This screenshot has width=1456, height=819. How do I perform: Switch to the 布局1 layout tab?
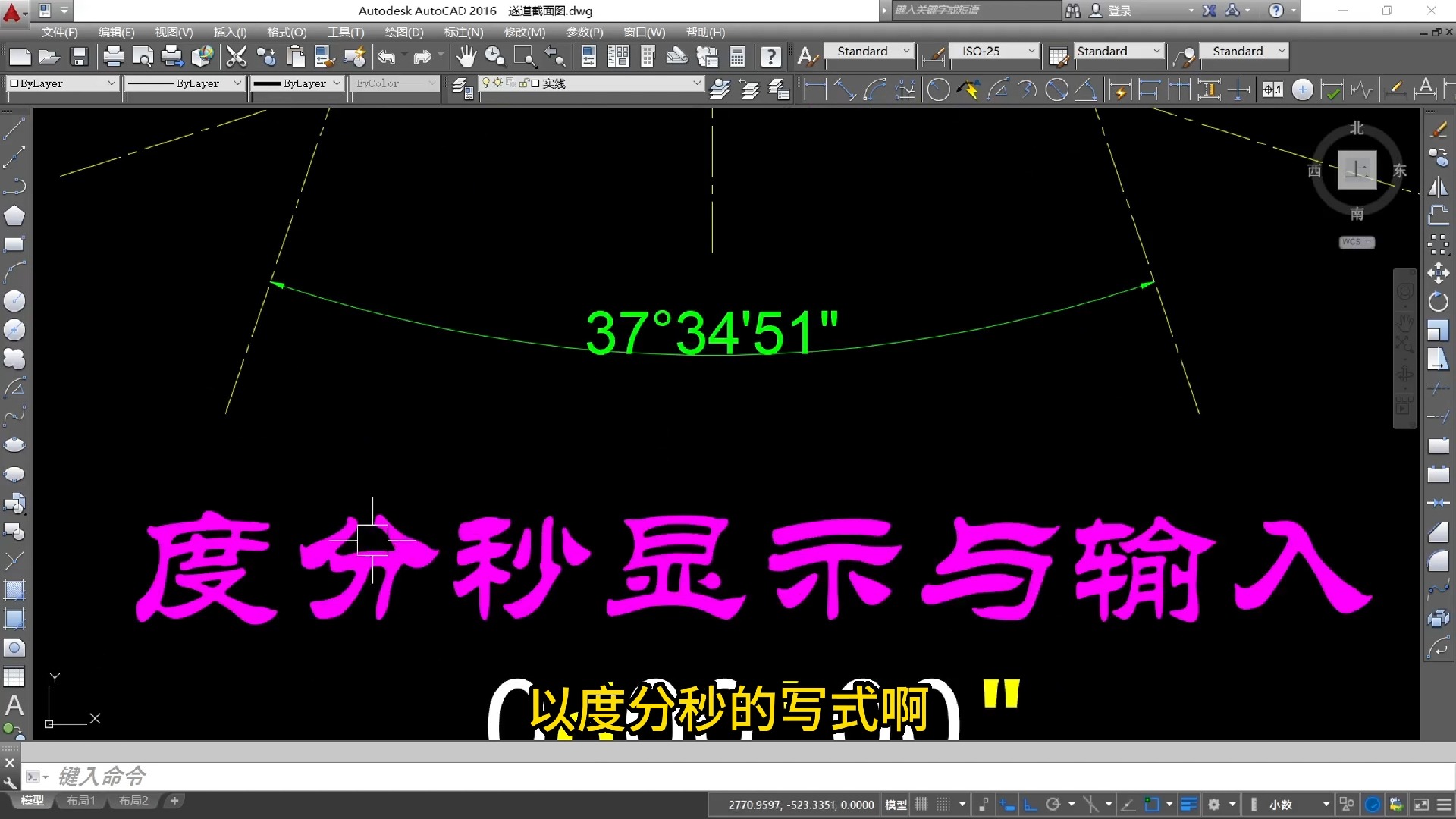click(x=80, y=801)
